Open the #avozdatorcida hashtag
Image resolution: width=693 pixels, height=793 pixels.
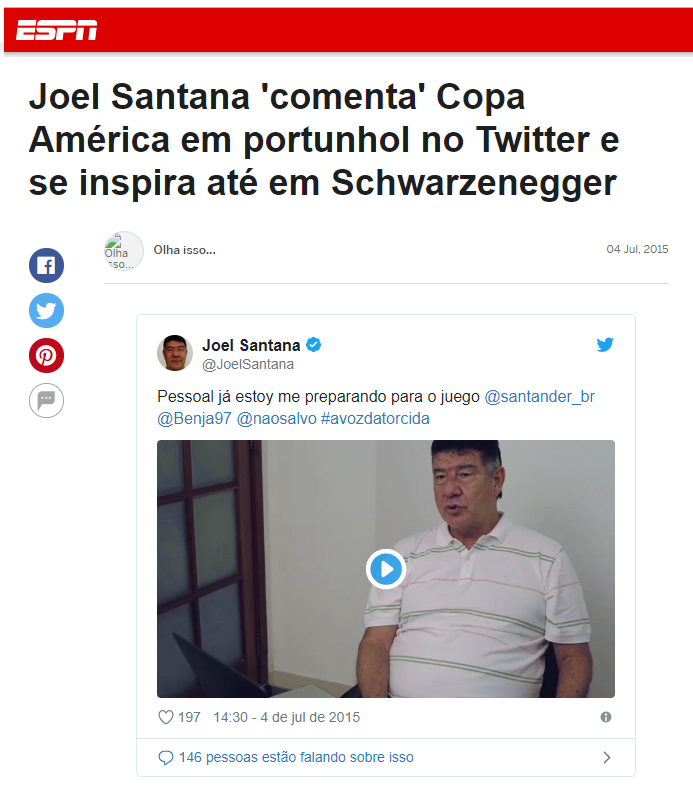[x=375, y=419]
